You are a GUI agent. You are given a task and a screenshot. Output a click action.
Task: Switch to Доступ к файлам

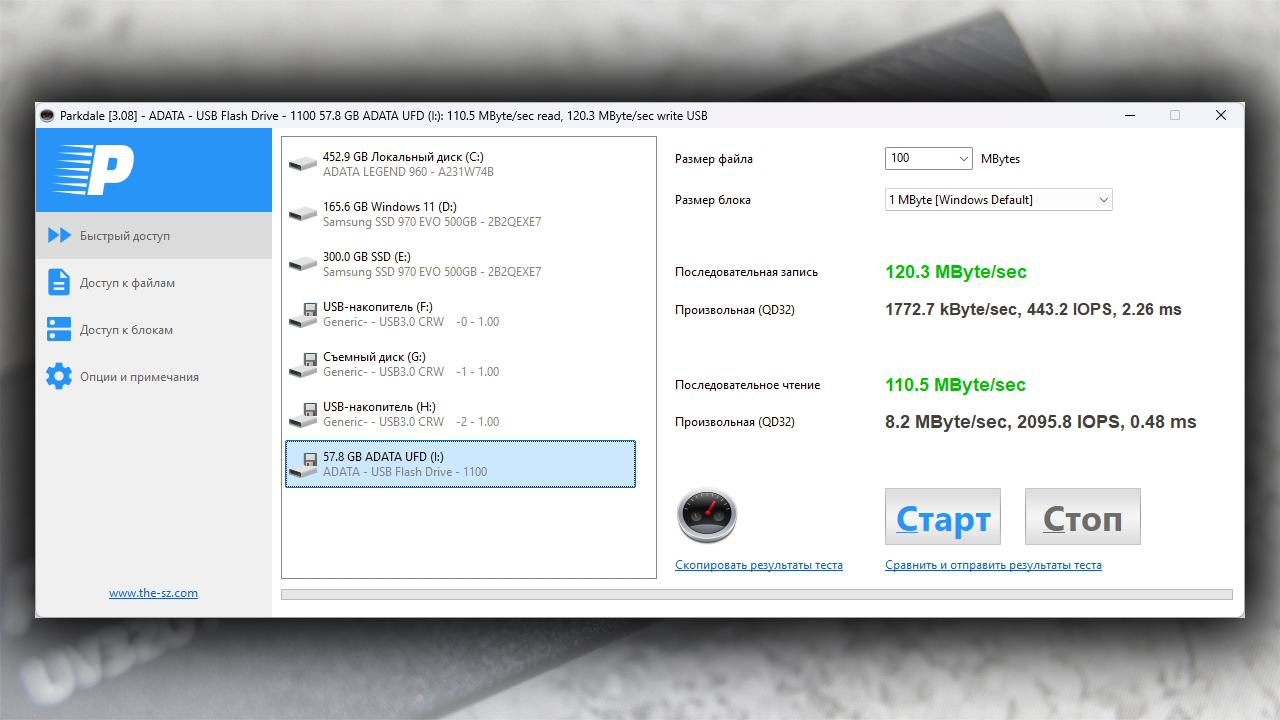pos(154,283)
